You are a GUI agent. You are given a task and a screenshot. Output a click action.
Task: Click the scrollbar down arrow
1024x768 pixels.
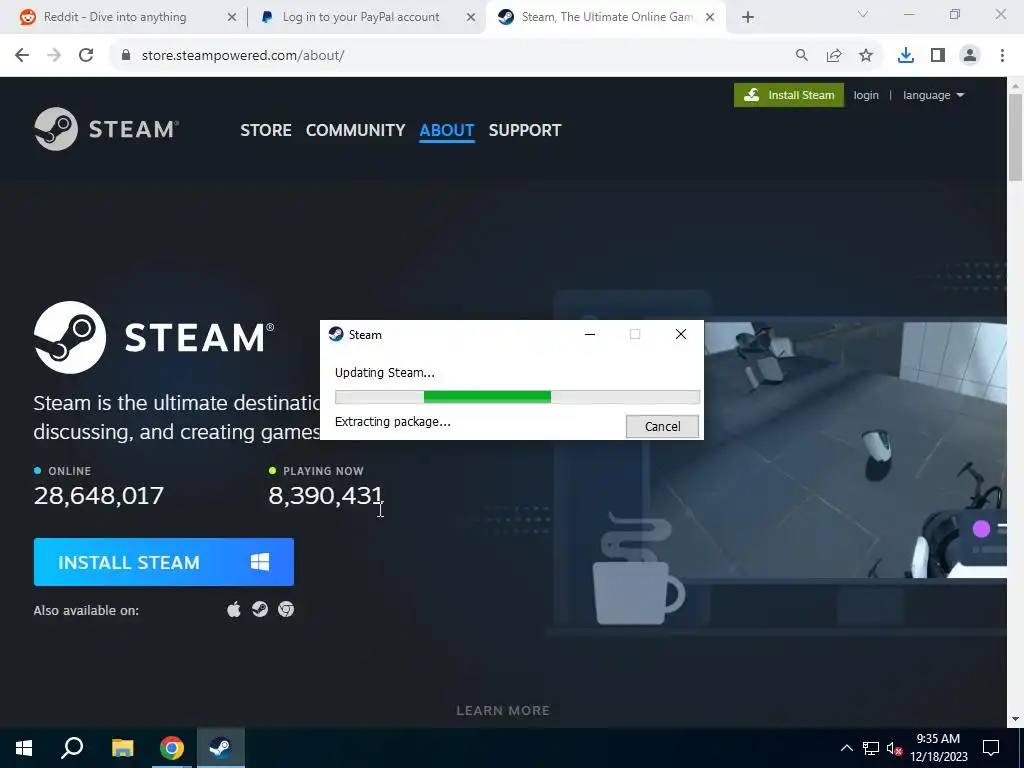(1016, 720)
